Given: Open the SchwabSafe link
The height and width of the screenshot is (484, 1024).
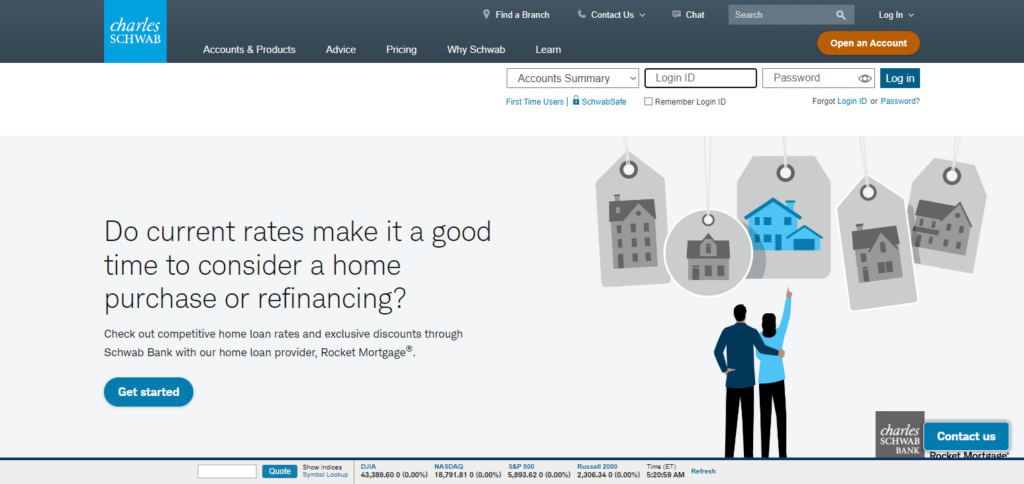Looking at the screenshot, I should [603, 102].
